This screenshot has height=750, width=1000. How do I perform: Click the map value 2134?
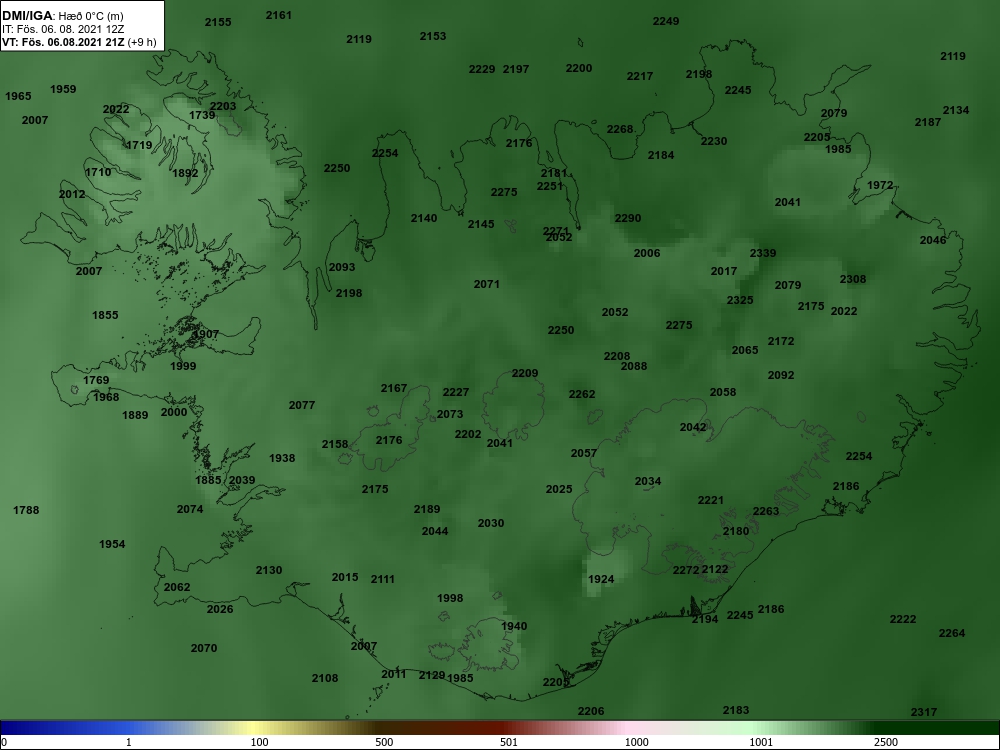click(x=956, y=110)
